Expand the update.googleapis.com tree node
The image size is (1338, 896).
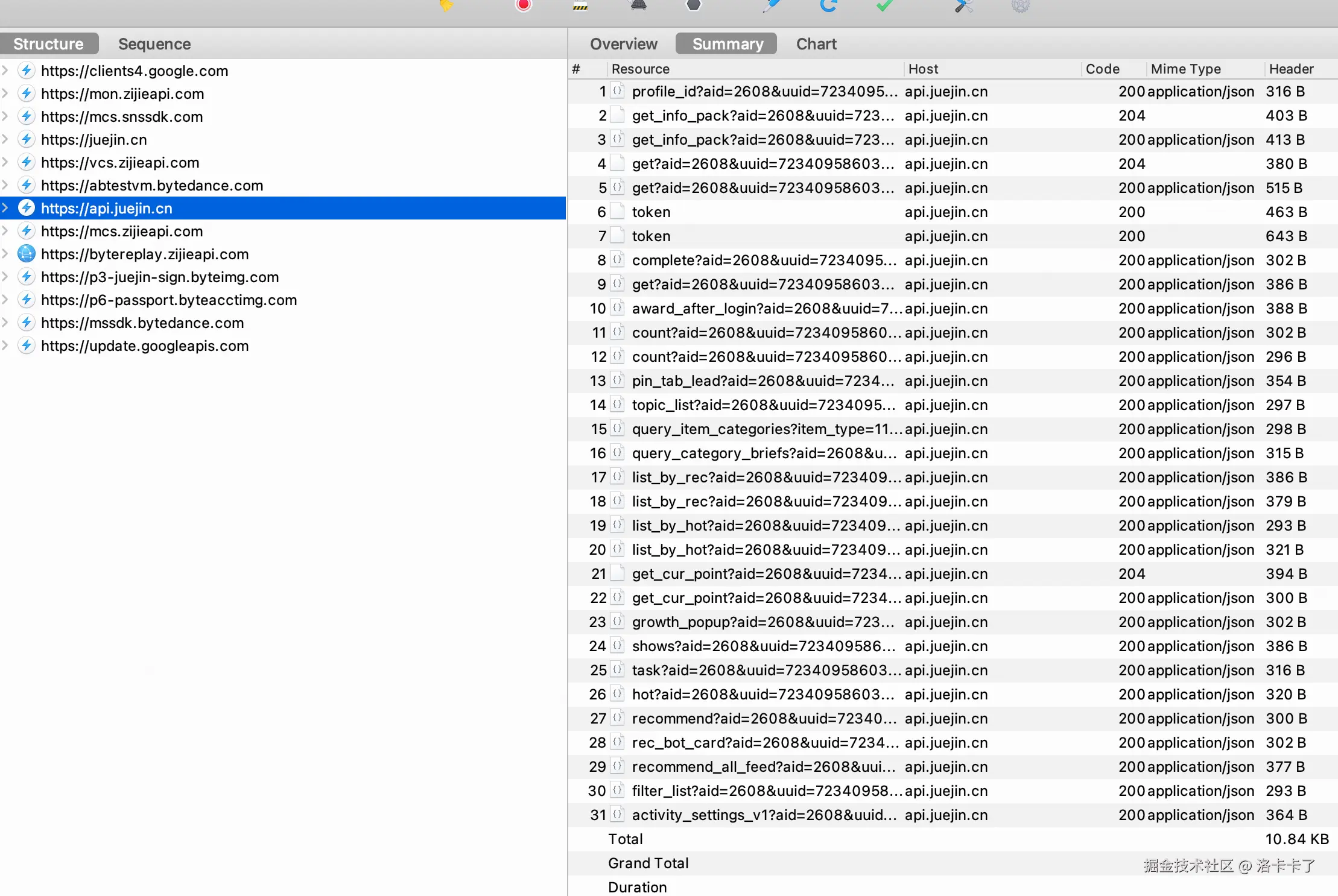pyautogui.click(x=5, y=345)
